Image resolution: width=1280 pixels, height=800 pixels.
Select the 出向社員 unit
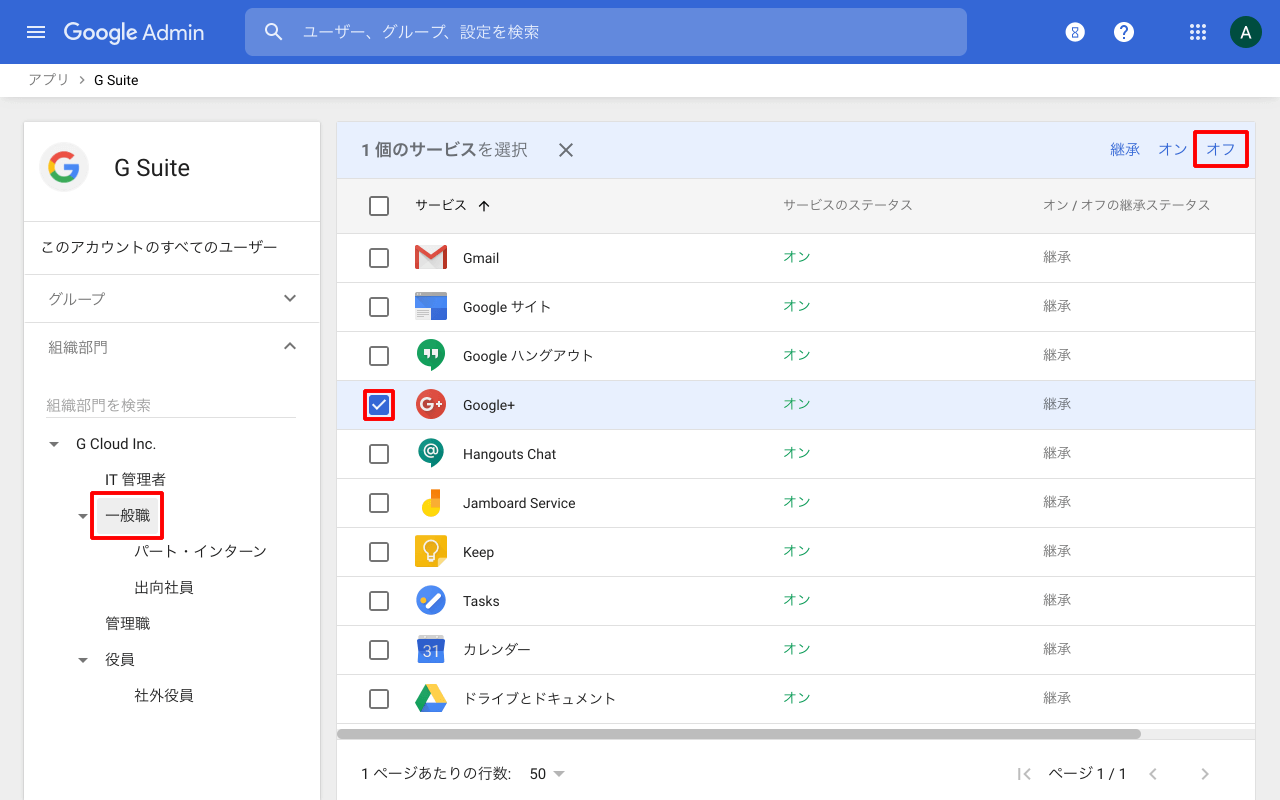click(x=164, y=588)
